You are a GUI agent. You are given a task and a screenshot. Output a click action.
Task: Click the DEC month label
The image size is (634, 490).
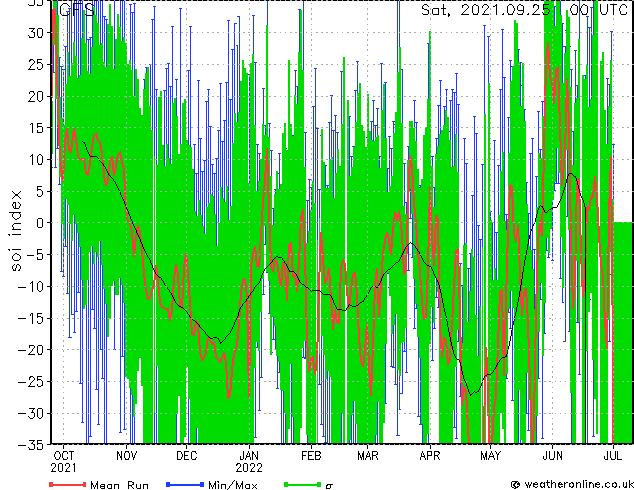(x=186, y=456)
